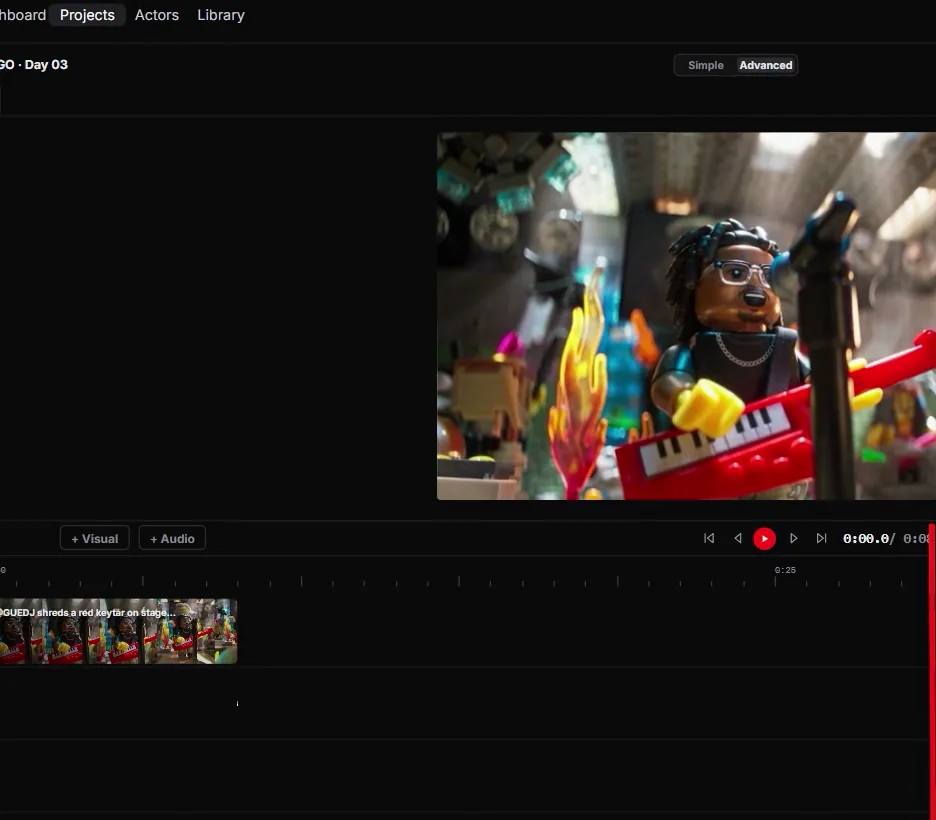Jump to start of timeline

[709, 538]
